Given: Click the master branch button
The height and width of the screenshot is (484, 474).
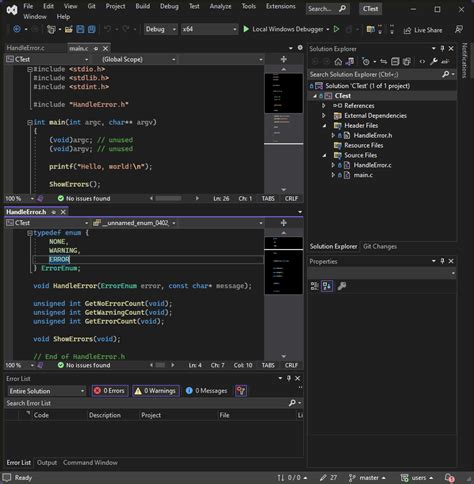Looking at the screenshot, I should tap(367, 478).
